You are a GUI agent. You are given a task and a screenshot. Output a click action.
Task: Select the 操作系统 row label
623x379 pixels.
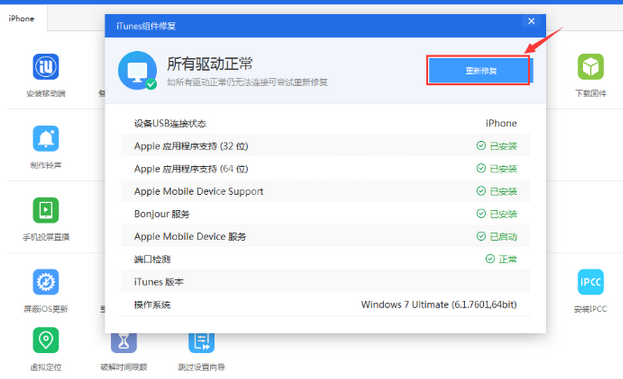(x=152, y=305)
